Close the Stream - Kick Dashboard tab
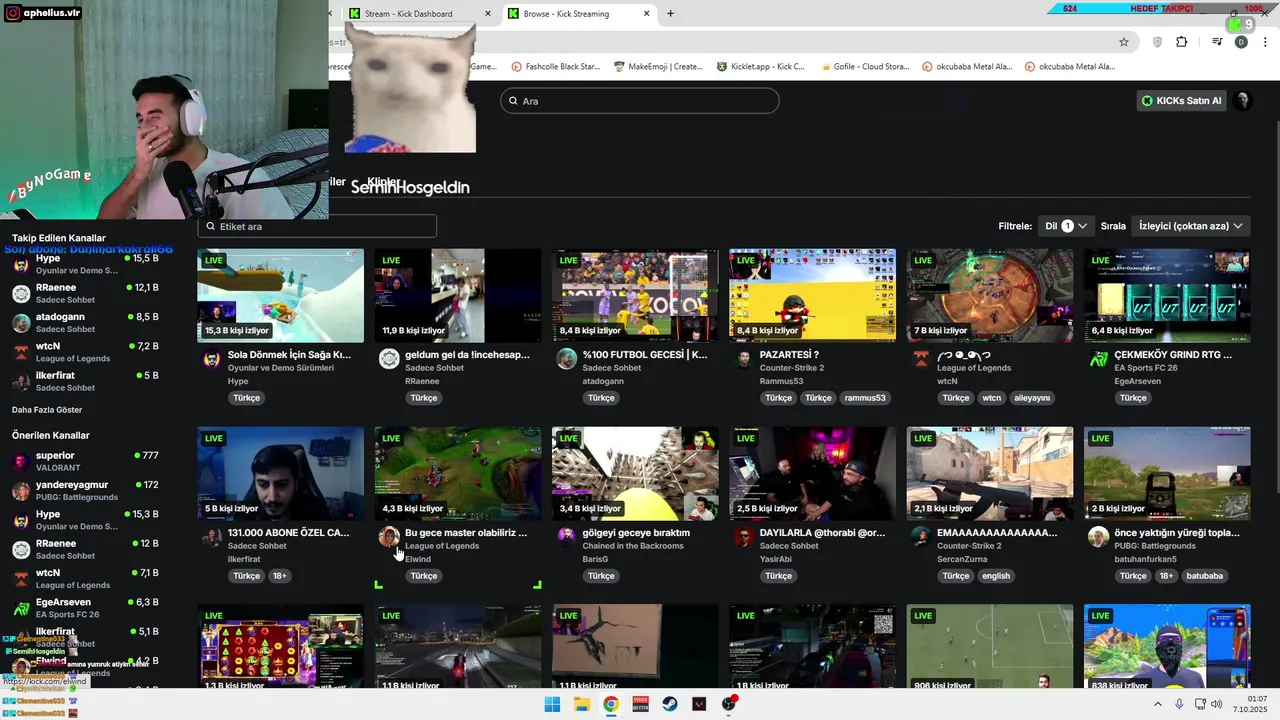The image size is (1280, 720). (488, 14)
